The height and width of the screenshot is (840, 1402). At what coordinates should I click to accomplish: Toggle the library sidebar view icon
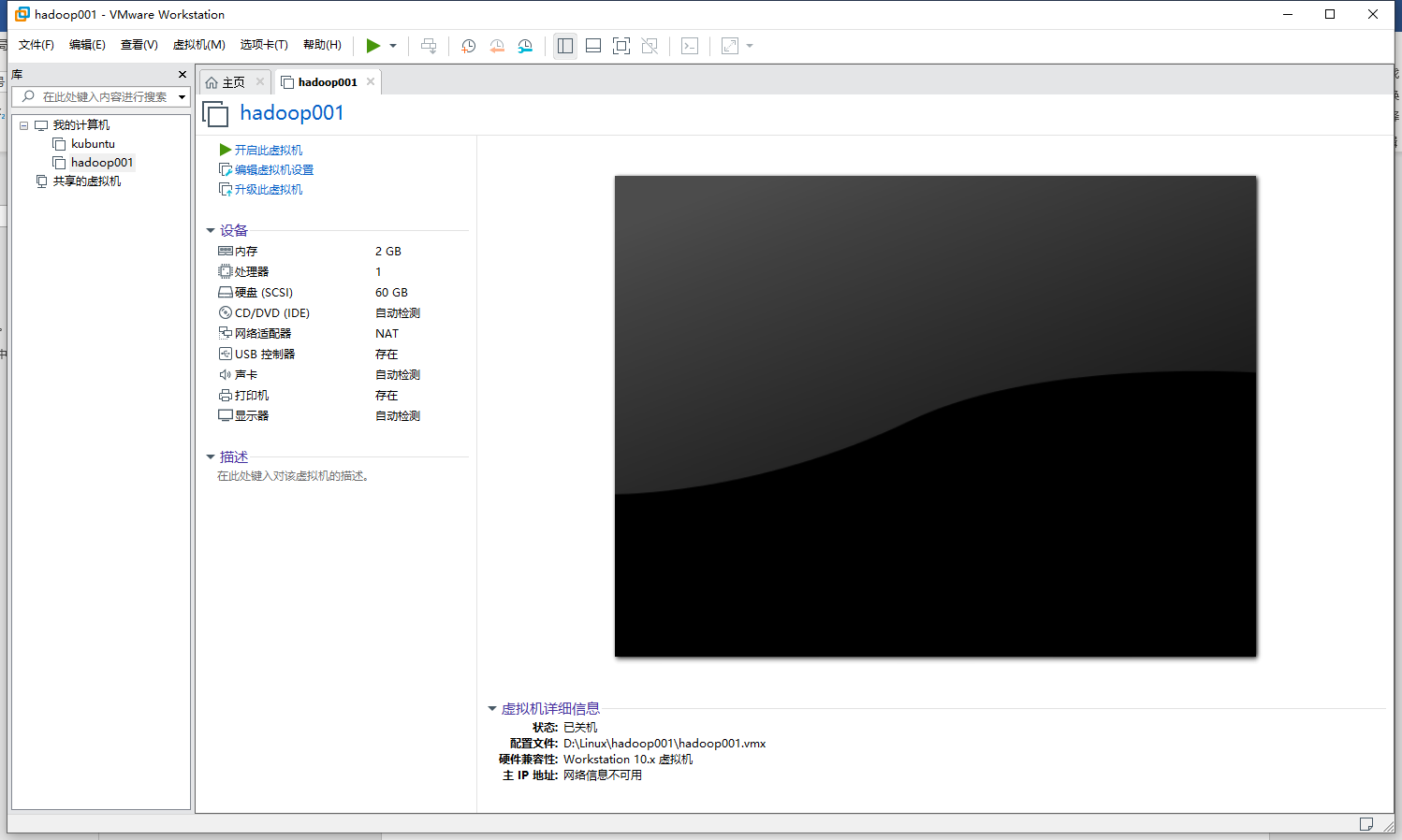click(565, 46)
